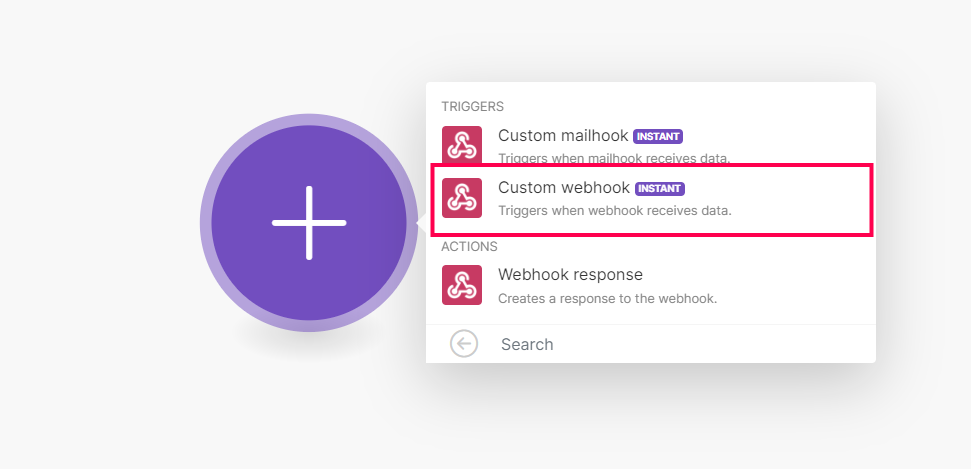Click 'Triggers when webhook receives data.' text
Viewport: 971px width, 469px height.
pyautogui.click(x=615, y=211)
